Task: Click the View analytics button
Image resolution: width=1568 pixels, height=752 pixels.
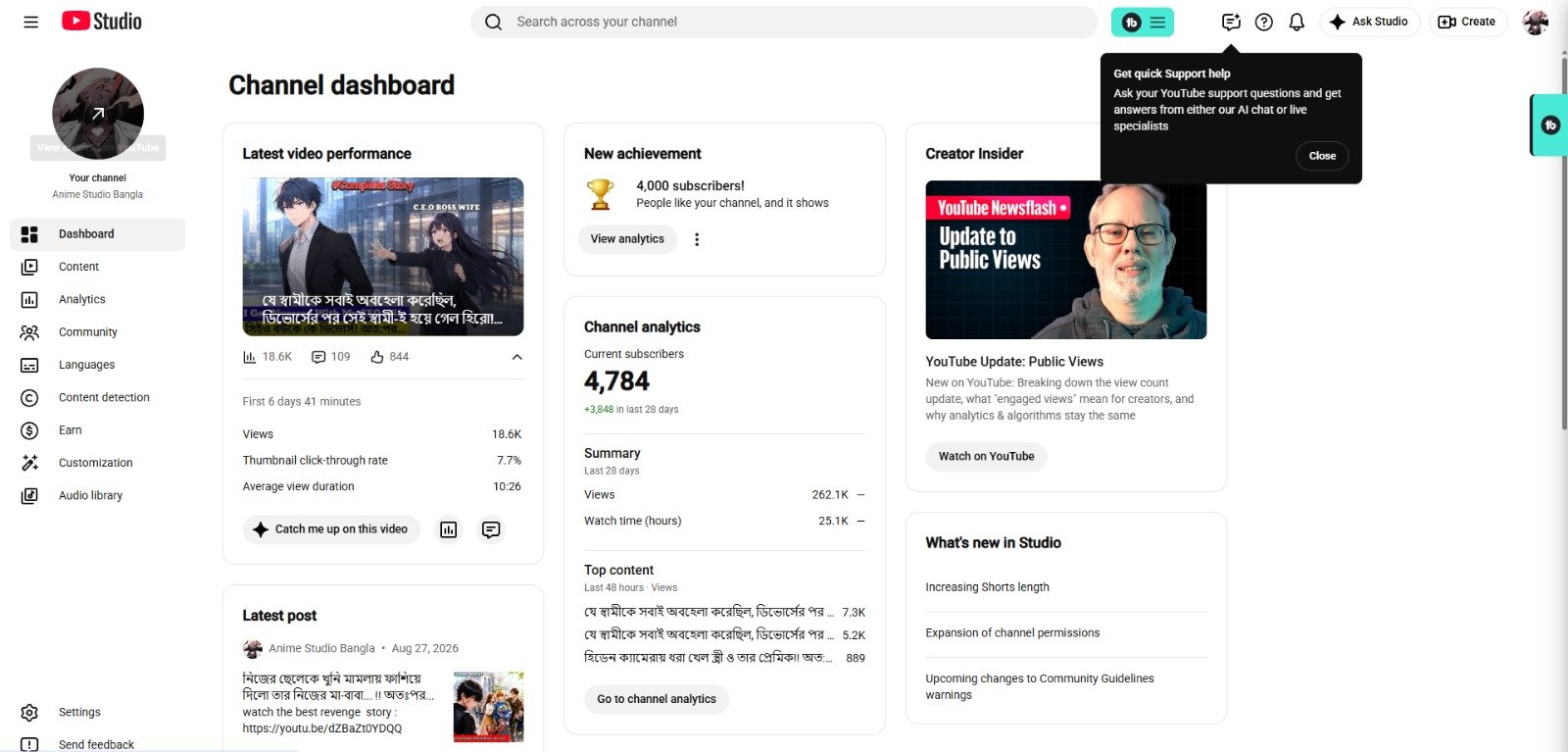Action: (x=627, y=239)
